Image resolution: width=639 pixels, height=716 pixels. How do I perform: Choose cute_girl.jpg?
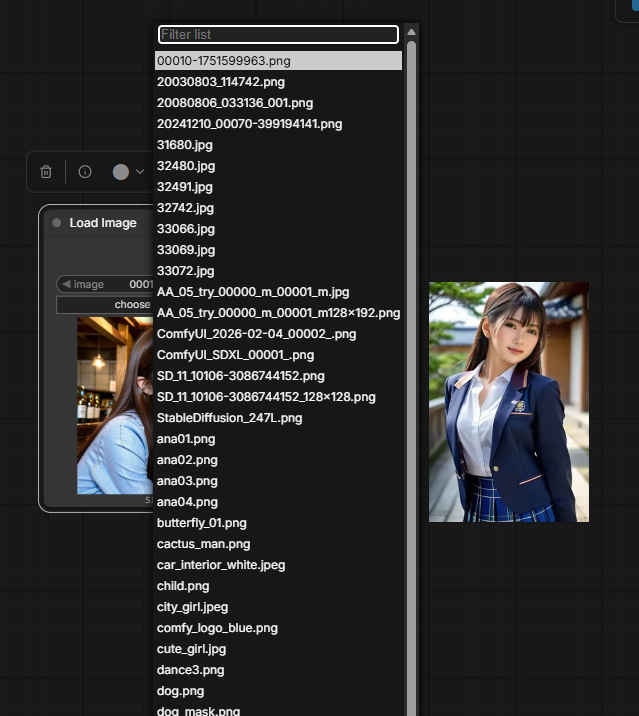point(278,649)
